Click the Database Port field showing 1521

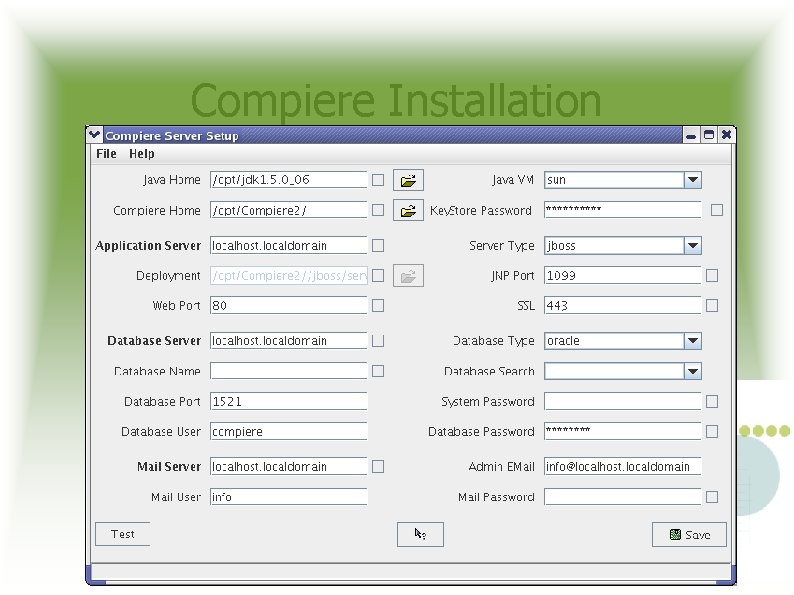[x=289, y=402]
